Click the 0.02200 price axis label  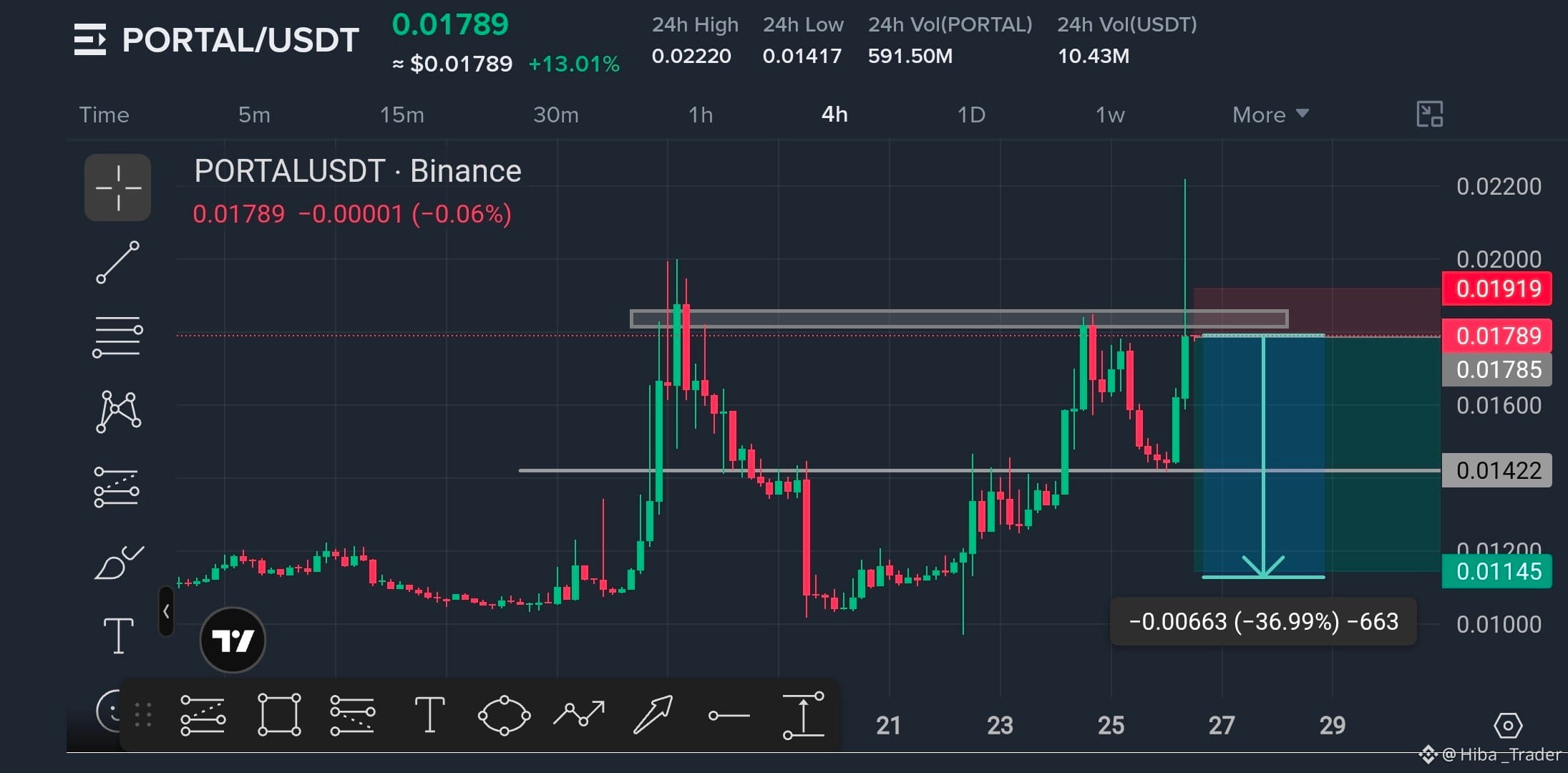pos(1499,187)
